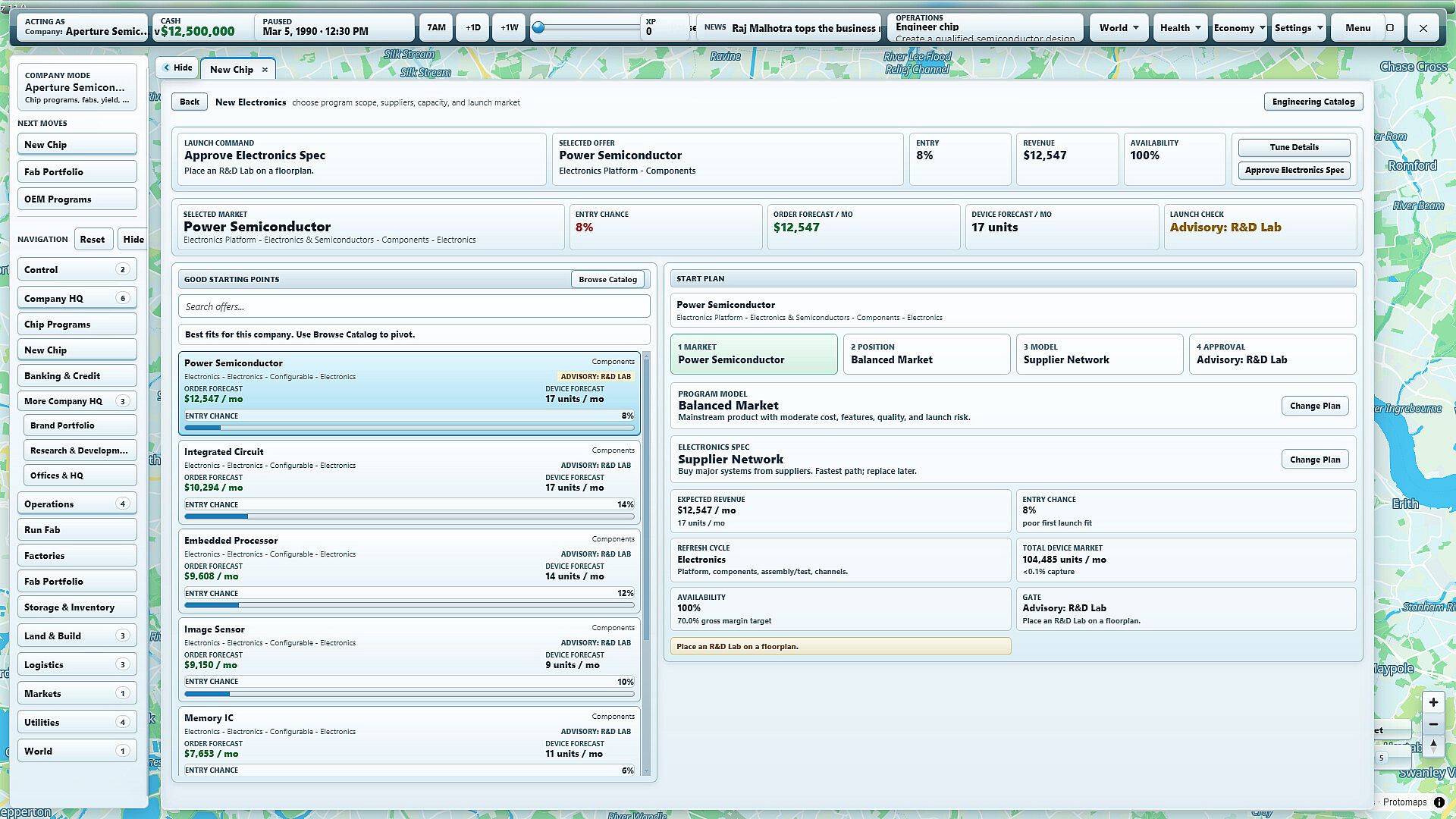The width and height of the screenshot is (1456, 819).
Task: Reset map bearing with the compass arrow
Action: (1433, 745)
